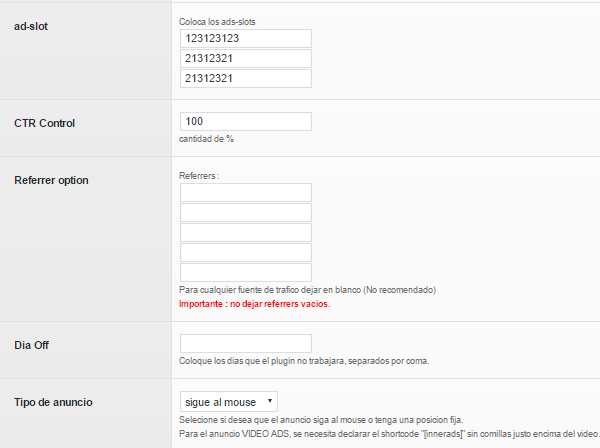
Task: Select the second Referrers input box
Action: 246,212
